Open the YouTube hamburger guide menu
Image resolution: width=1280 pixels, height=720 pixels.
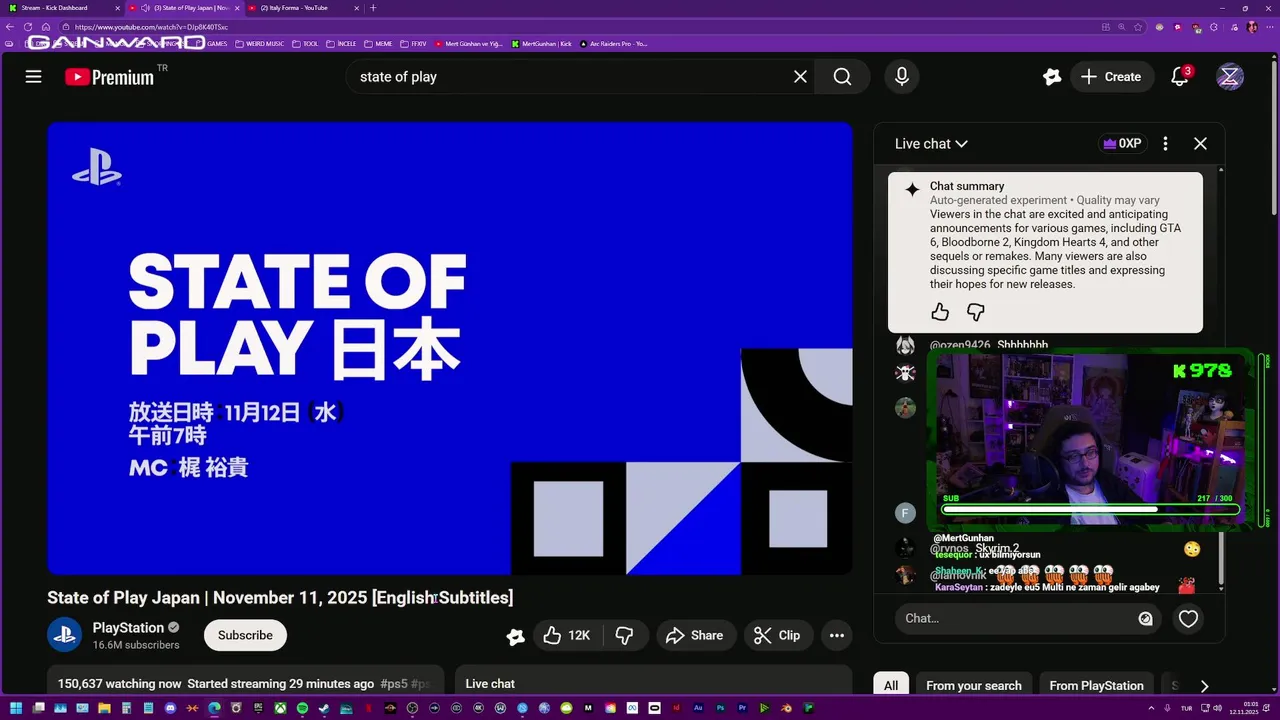tap(33, 77)
